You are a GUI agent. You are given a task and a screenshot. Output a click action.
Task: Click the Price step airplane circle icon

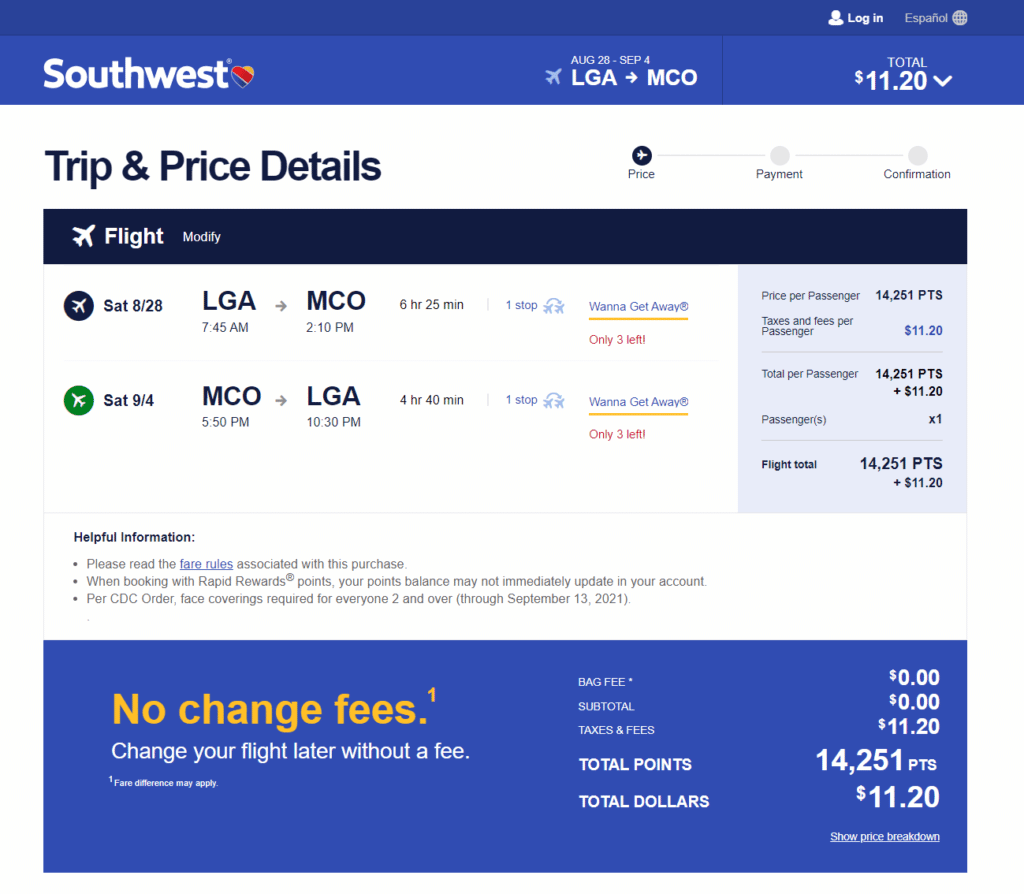click(641, 155)
